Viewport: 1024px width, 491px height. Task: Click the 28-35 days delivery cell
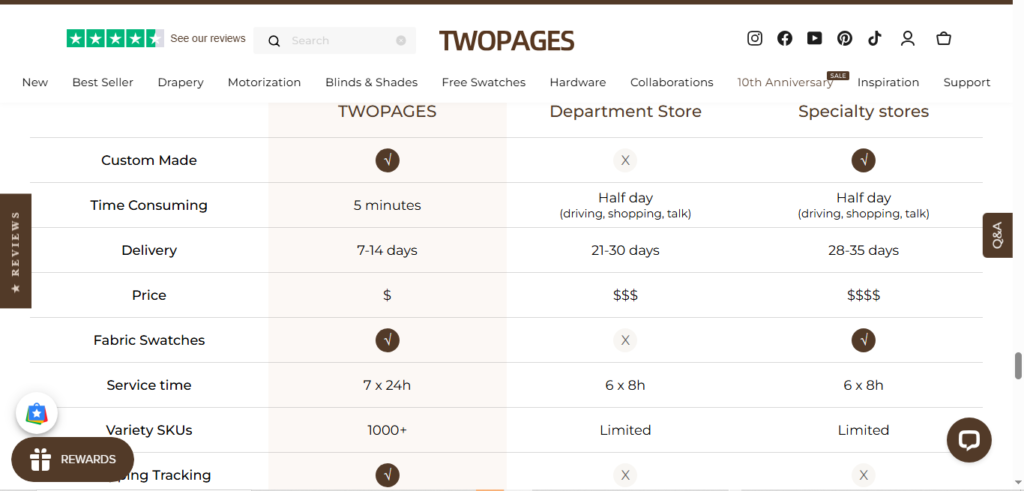[863, 250]
